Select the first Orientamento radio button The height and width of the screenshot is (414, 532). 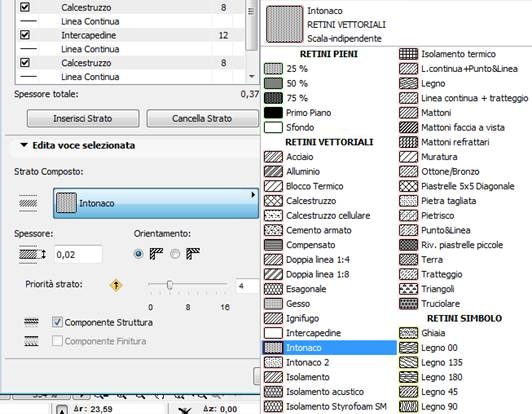pyautogui.click(x=138, y=254)
